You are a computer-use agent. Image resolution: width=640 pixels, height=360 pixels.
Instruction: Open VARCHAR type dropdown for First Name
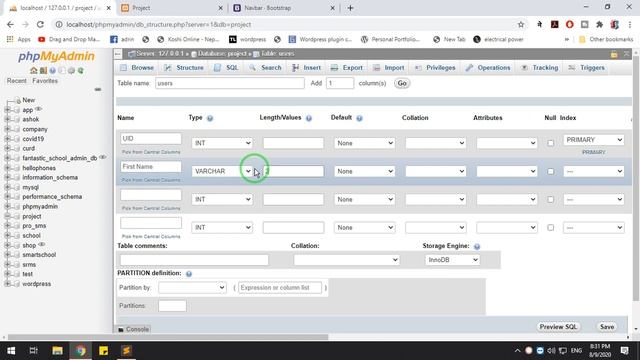click(222, 171)
